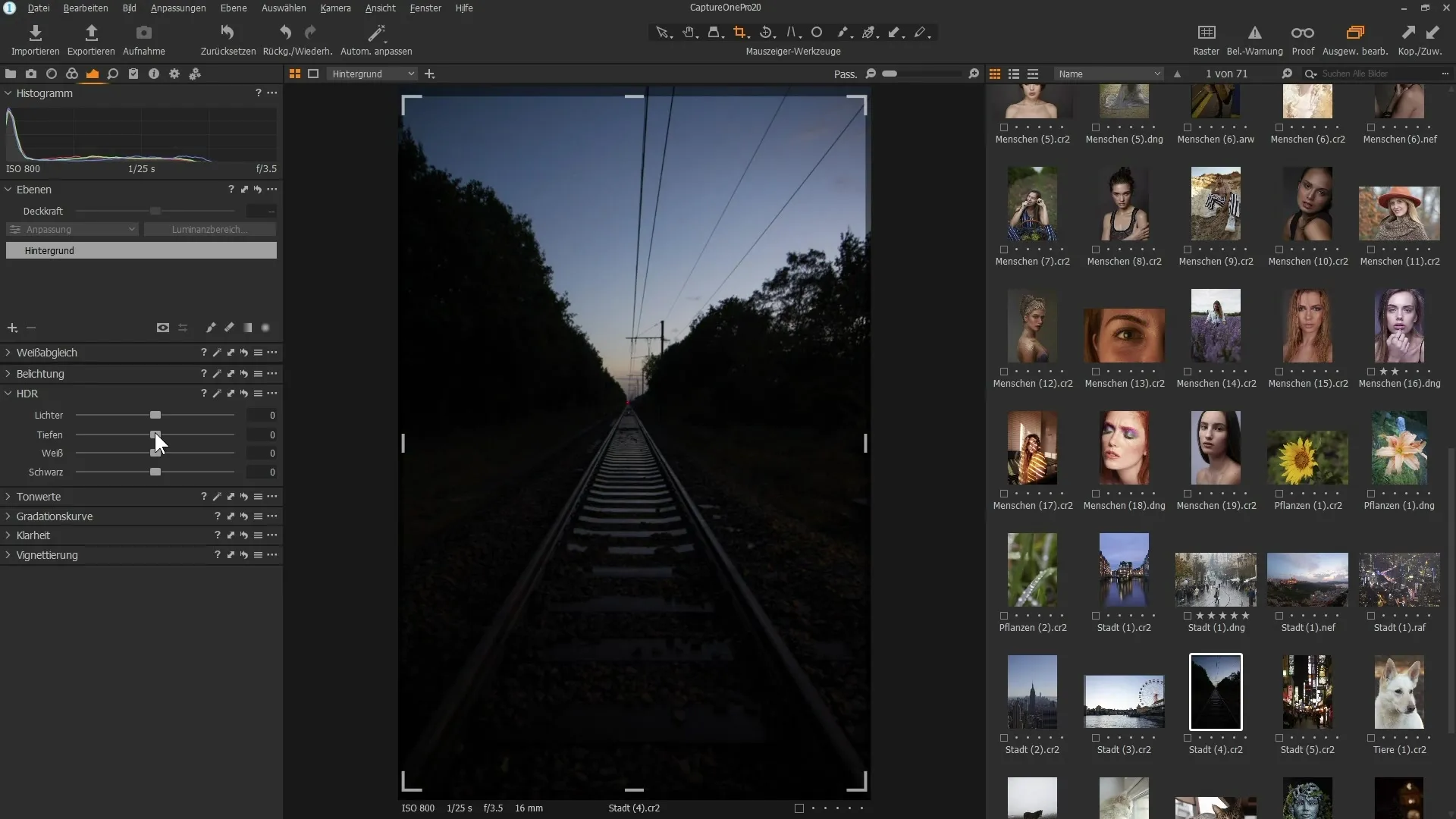Switch the viewer to multi-view grid mode
The height and width of the screenshot is (819, 1456).
tap(294, 74)
